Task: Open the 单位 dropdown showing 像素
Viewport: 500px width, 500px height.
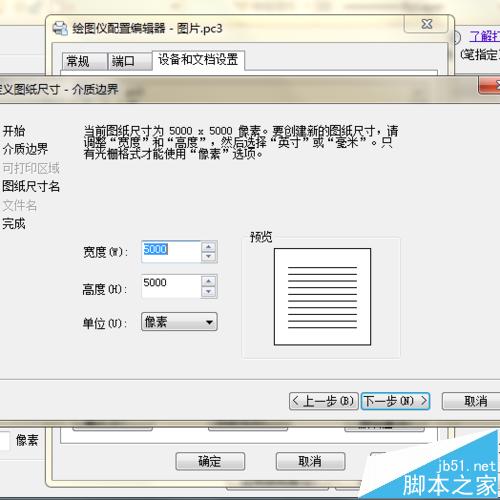Action: click(179, 322)
